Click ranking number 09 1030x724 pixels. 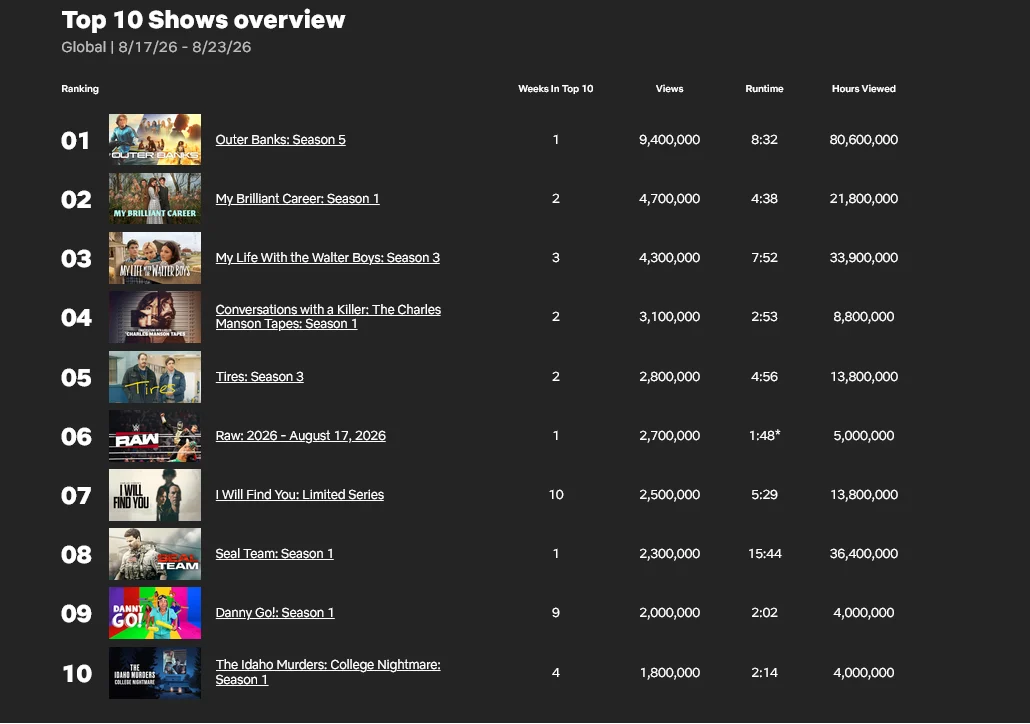76,614
